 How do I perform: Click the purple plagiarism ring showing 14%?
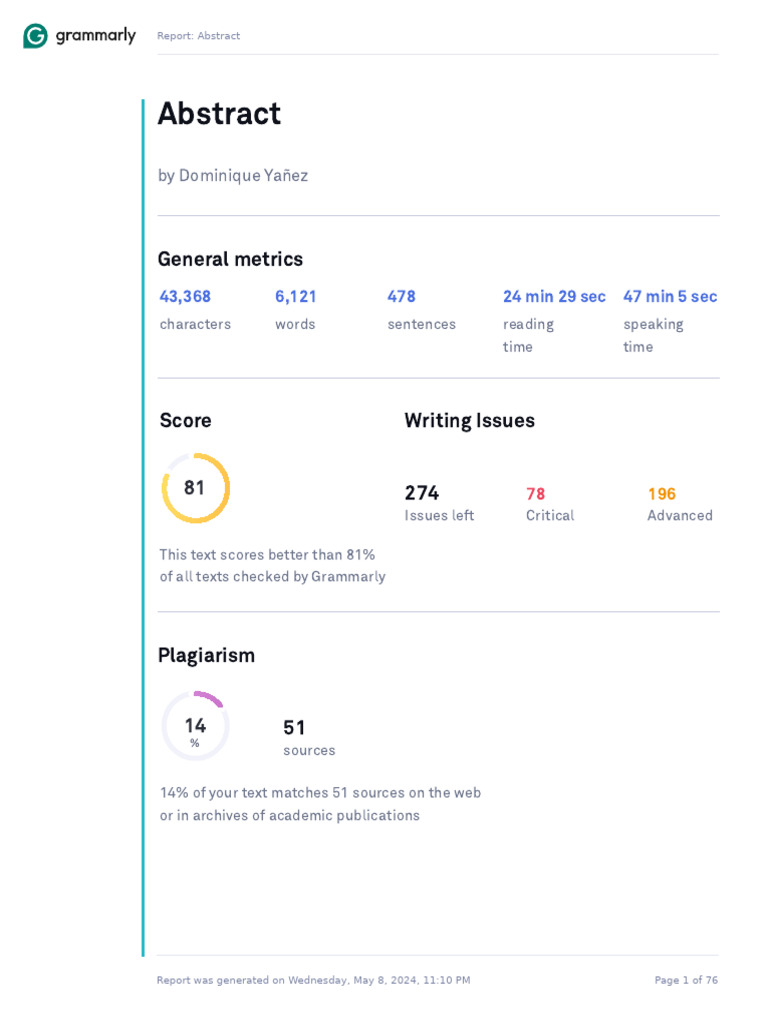(x=195, y=726)
